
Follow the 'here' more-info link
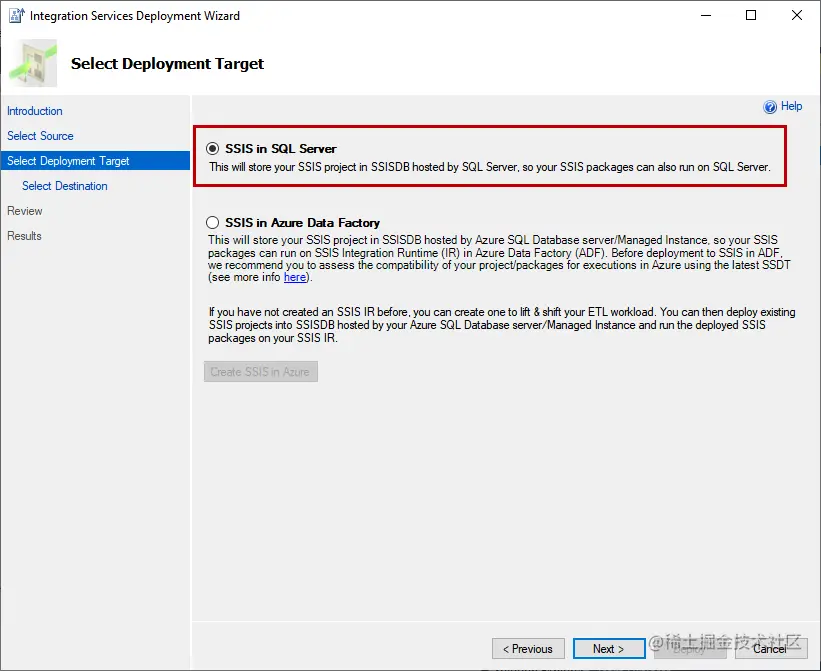[x=295, y=277]
